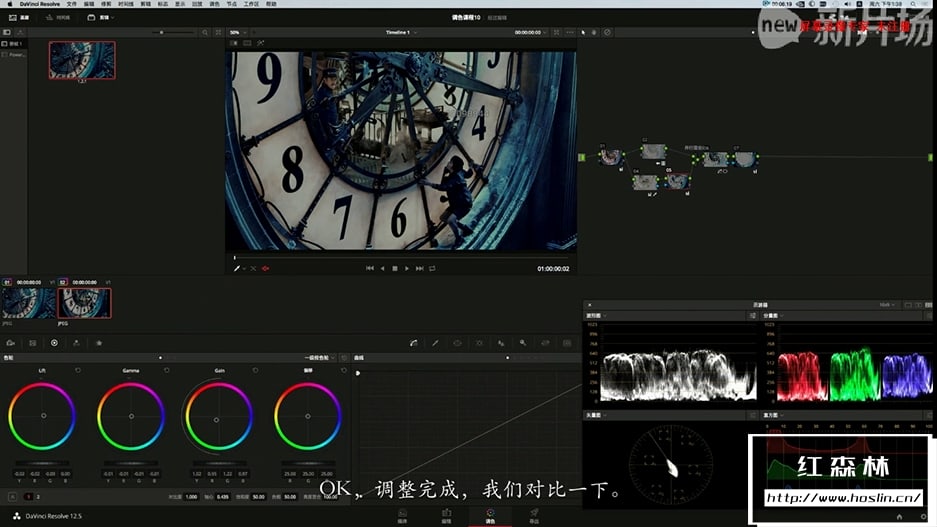Stop playback in the viewer

pos(395,269)
